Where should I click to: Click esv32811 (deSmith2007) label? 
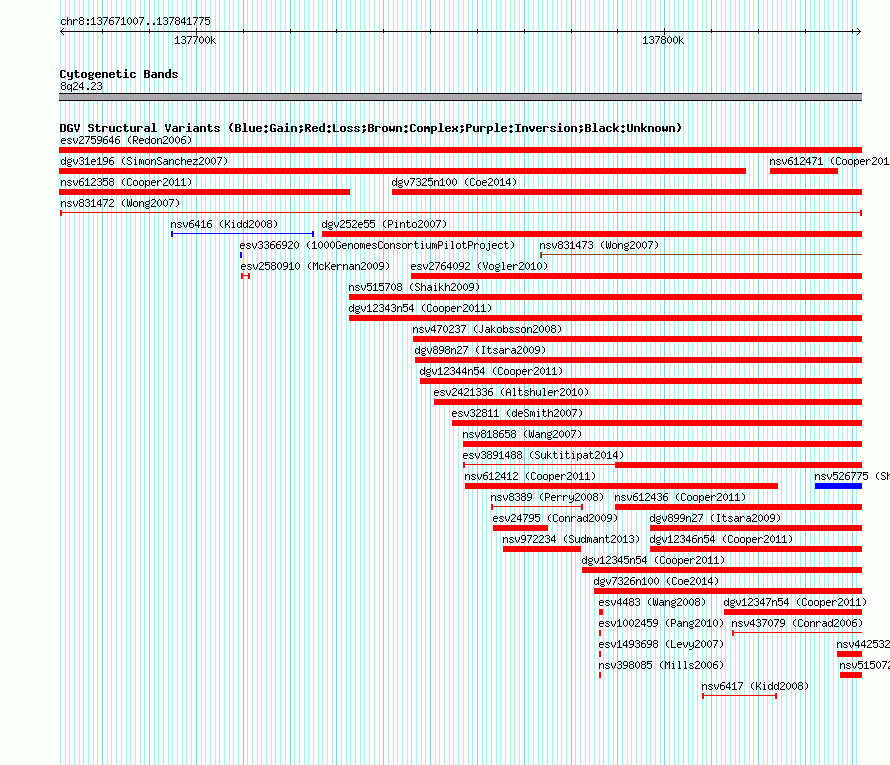coord(517,413)
